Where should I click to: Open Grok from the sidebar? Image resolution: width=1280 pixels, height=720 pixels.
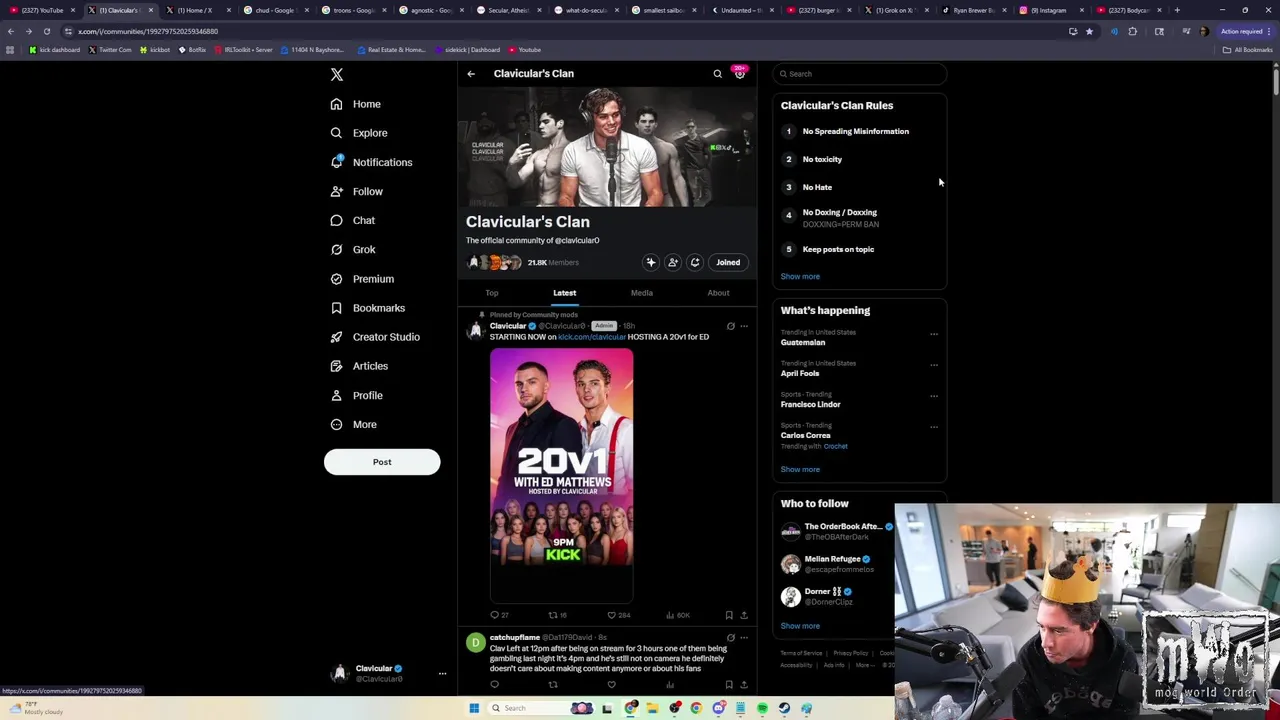tap(352, 249)
